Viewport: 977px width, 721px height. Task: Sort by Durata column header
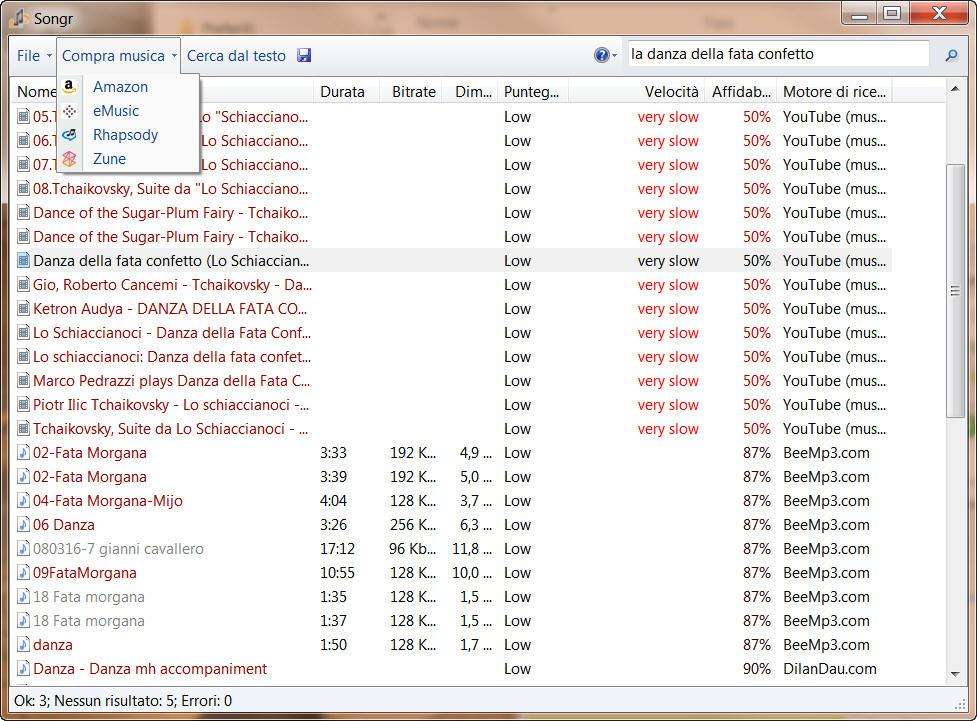click(x=346, y=92)
